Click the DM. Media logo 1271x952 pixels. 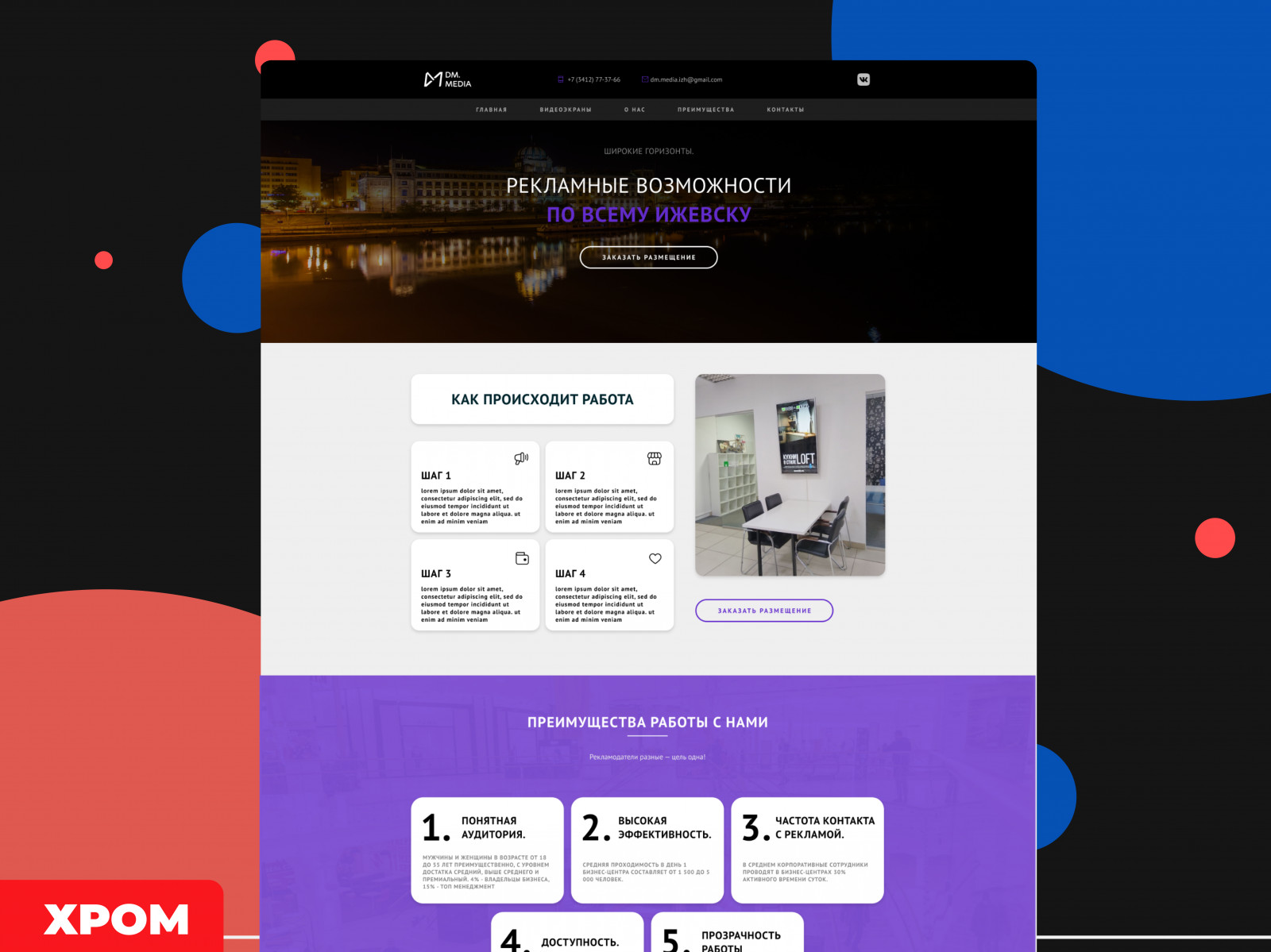click(x=447, y=79)
